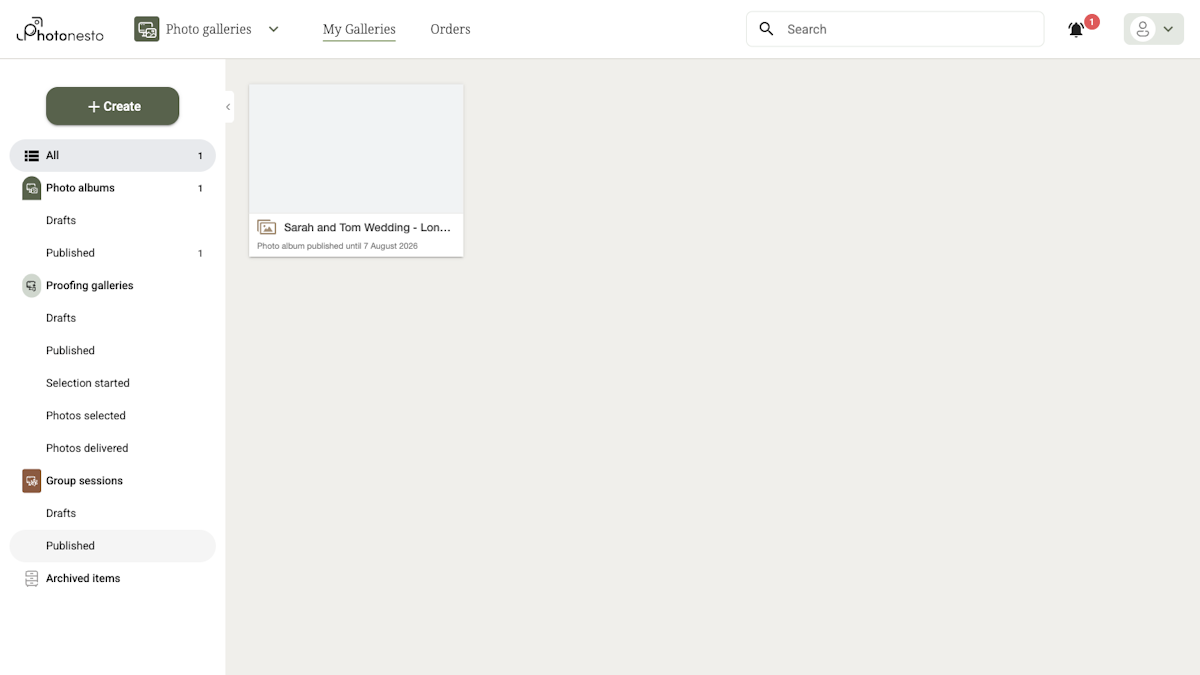
Task: Click the Sarah and Tom Wedding title
Action: pos(367,227)
